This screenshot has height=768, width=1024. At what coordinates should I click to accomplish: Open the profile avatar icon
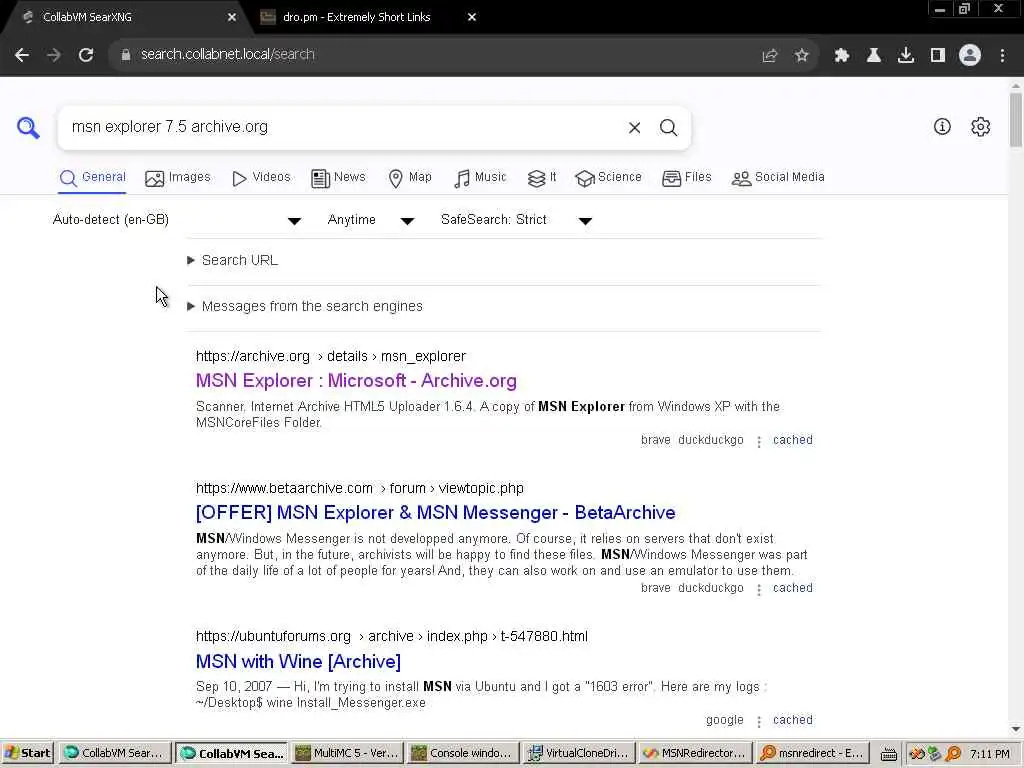pos(970,55)
